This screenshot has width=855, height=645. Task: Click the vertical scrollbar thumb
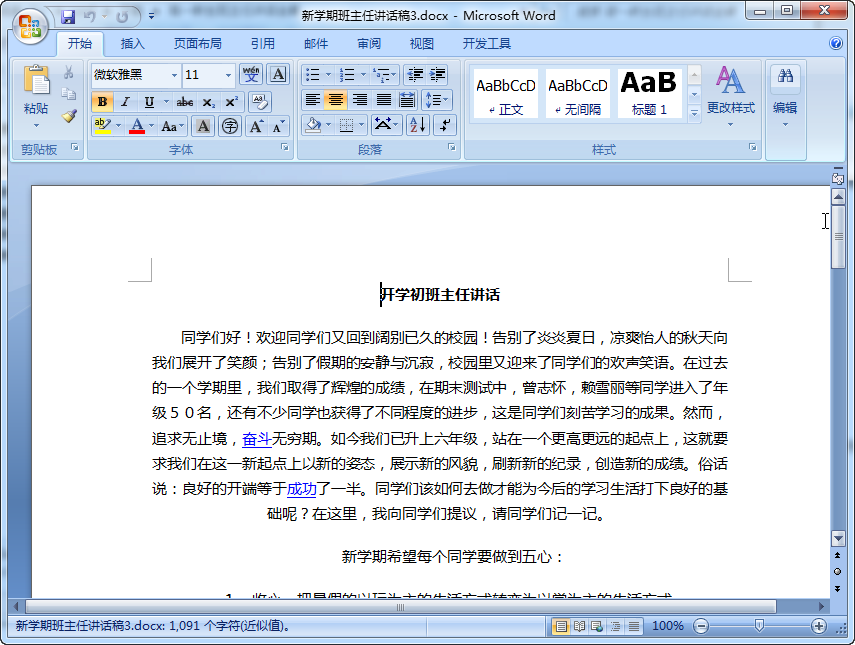(838, 237)
